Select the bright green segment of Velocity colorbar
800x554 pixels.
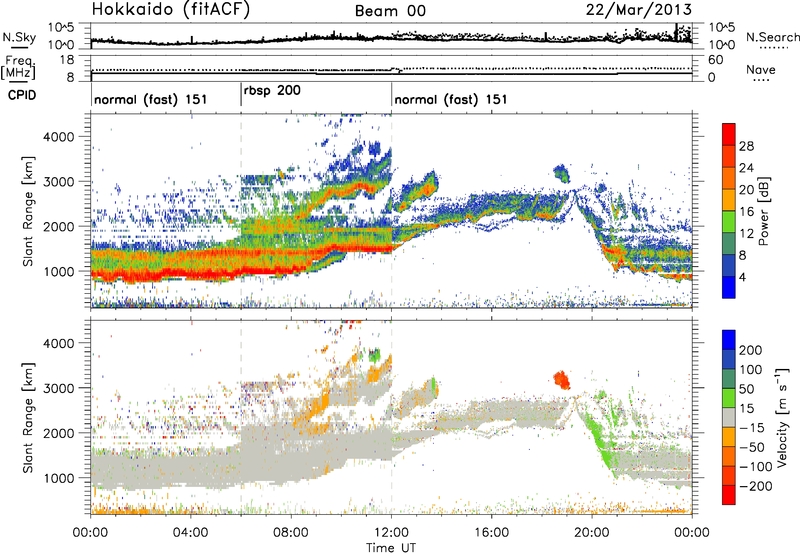click(x=729, y=398)
